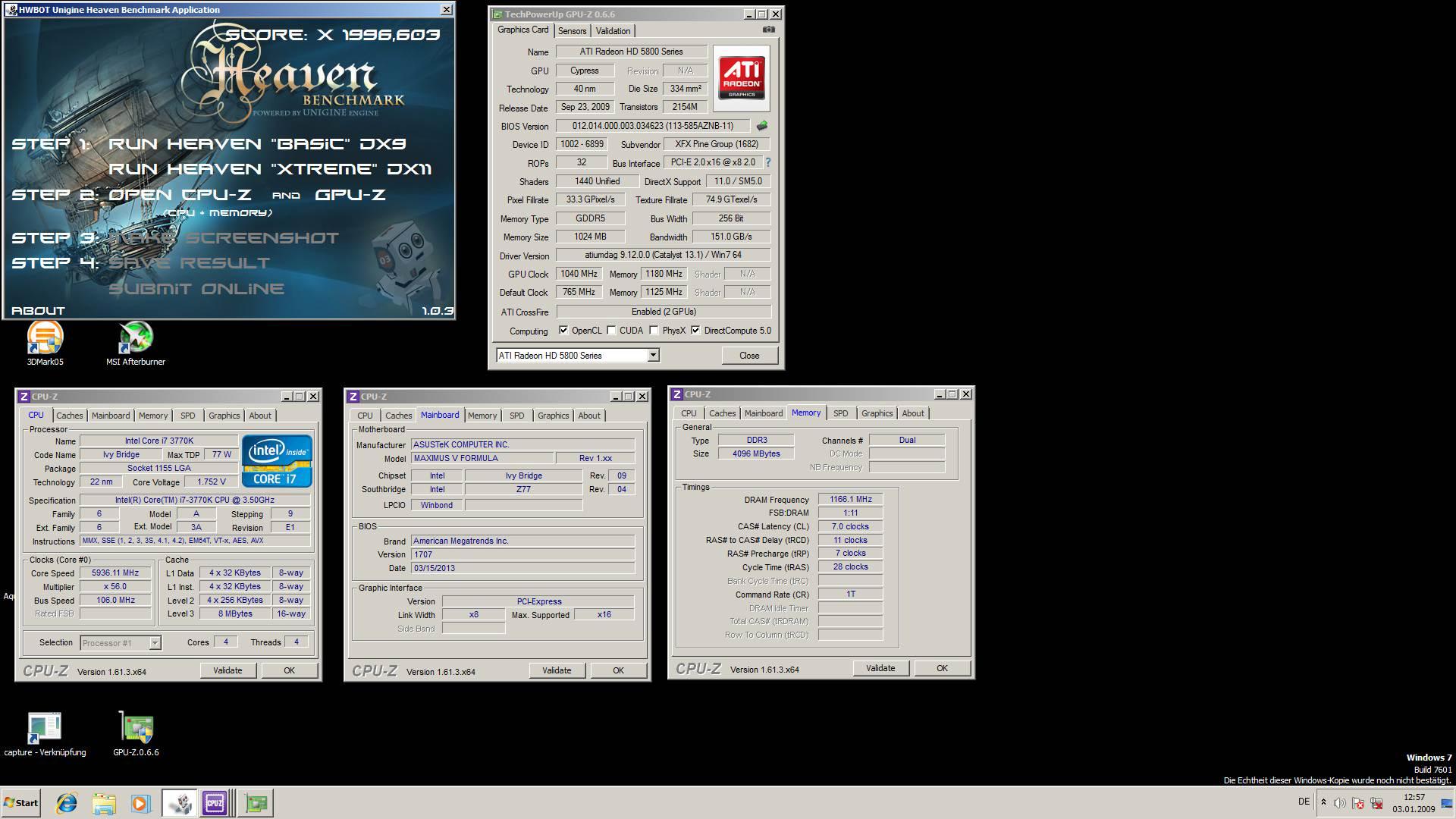Viewport: 1456px width, 819px height.
Task: Click ABOUT in Heaven Benchmark app
Action: [38, 311]
